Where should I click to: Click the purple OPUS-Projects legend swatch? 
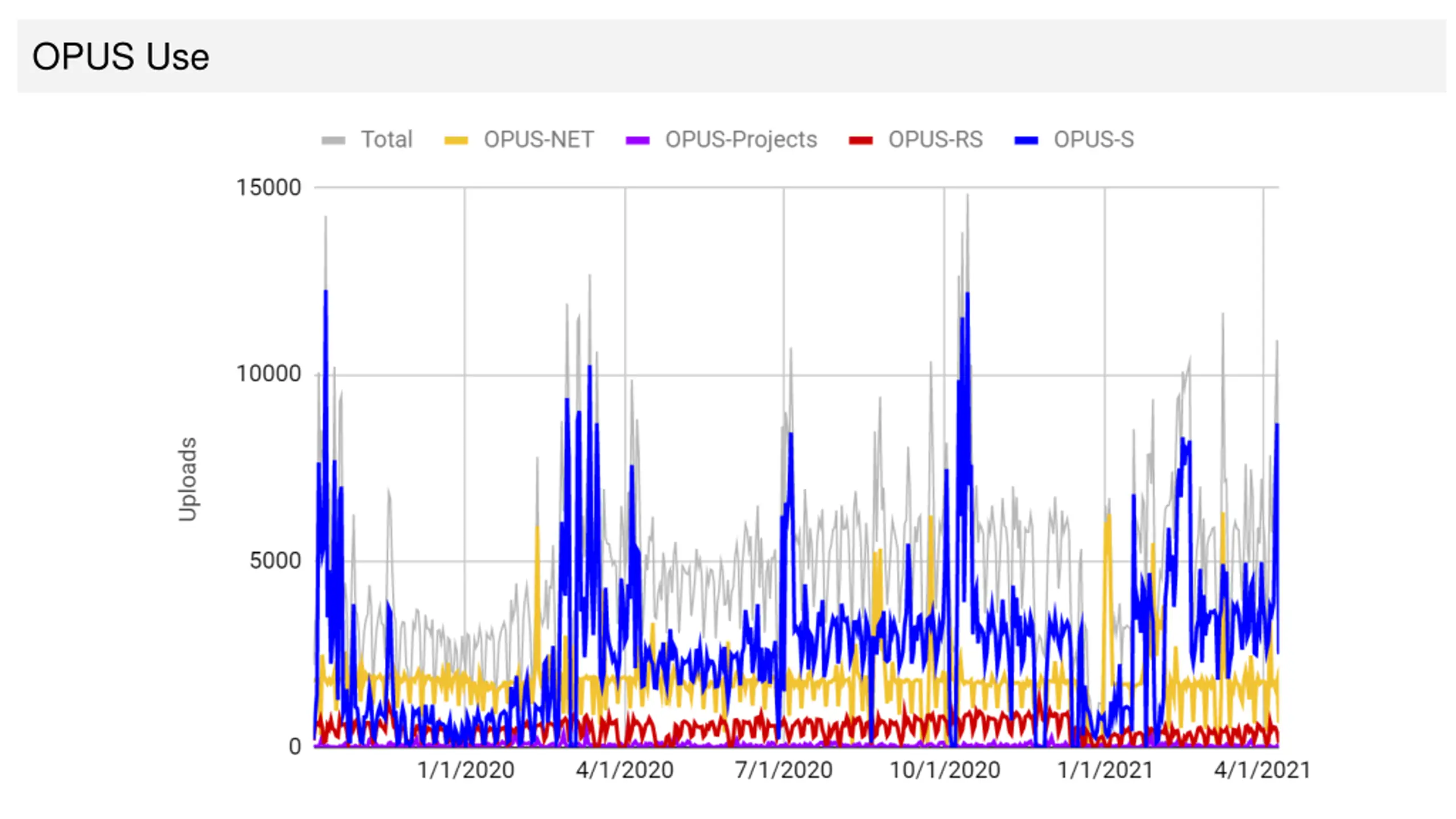tap(638, 140)
